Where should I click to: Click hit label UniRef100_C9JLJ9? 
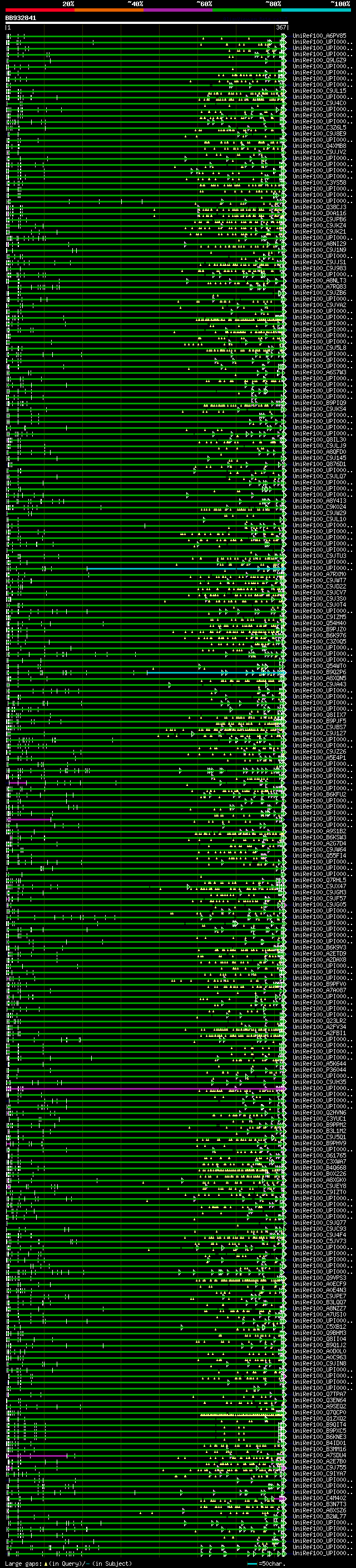pyautogui.click(x=319, y=446)
